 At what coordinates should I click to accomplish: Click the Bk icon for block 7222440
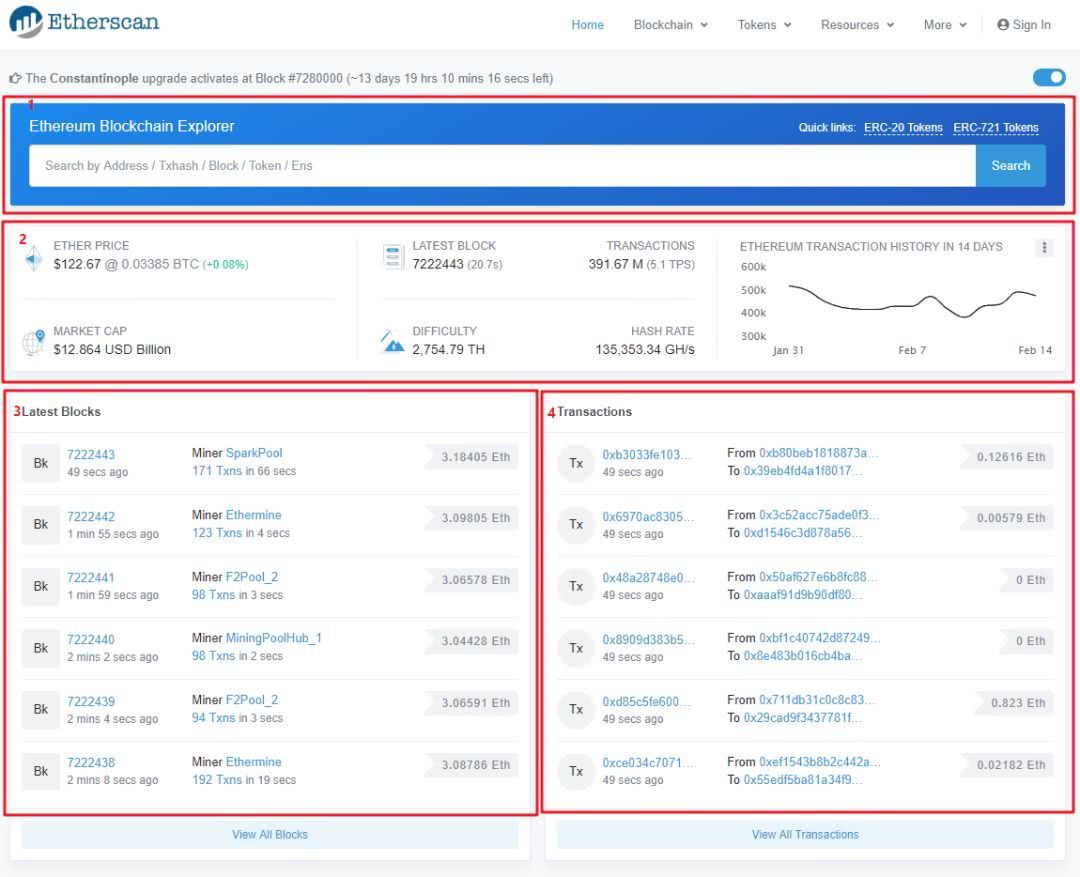point(41,648)
